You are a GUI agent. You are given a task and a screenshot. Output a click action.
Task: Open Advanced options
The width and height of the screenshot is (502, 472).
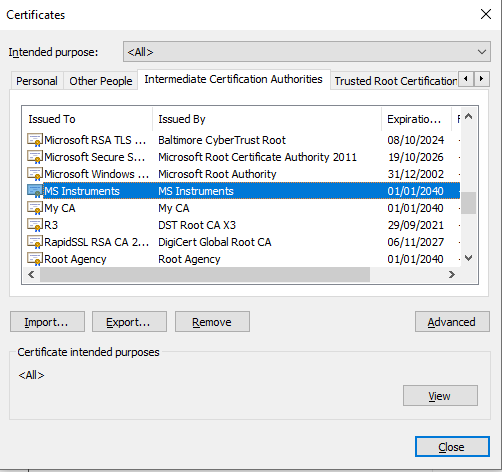452,322
